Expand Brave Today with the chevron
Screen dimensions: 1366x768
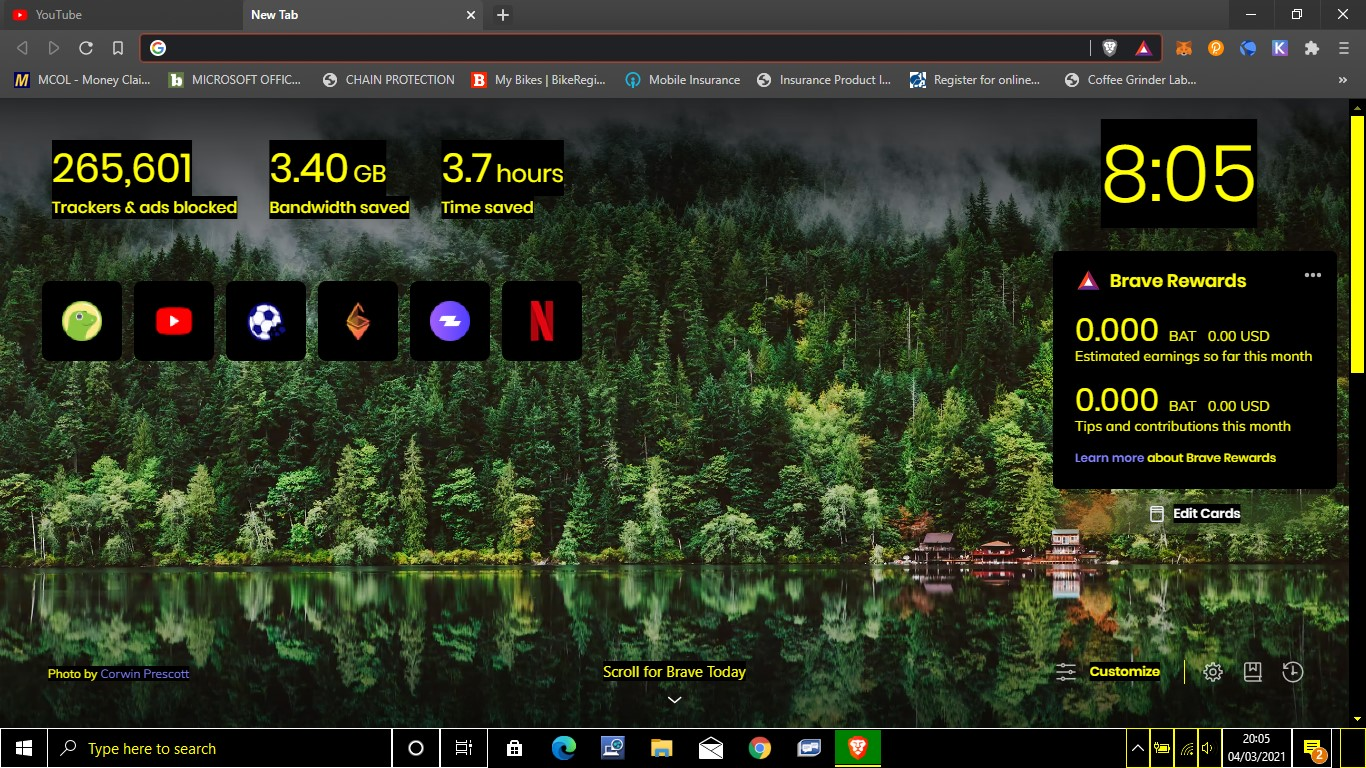pyautogui.click(x=674, y=699)
